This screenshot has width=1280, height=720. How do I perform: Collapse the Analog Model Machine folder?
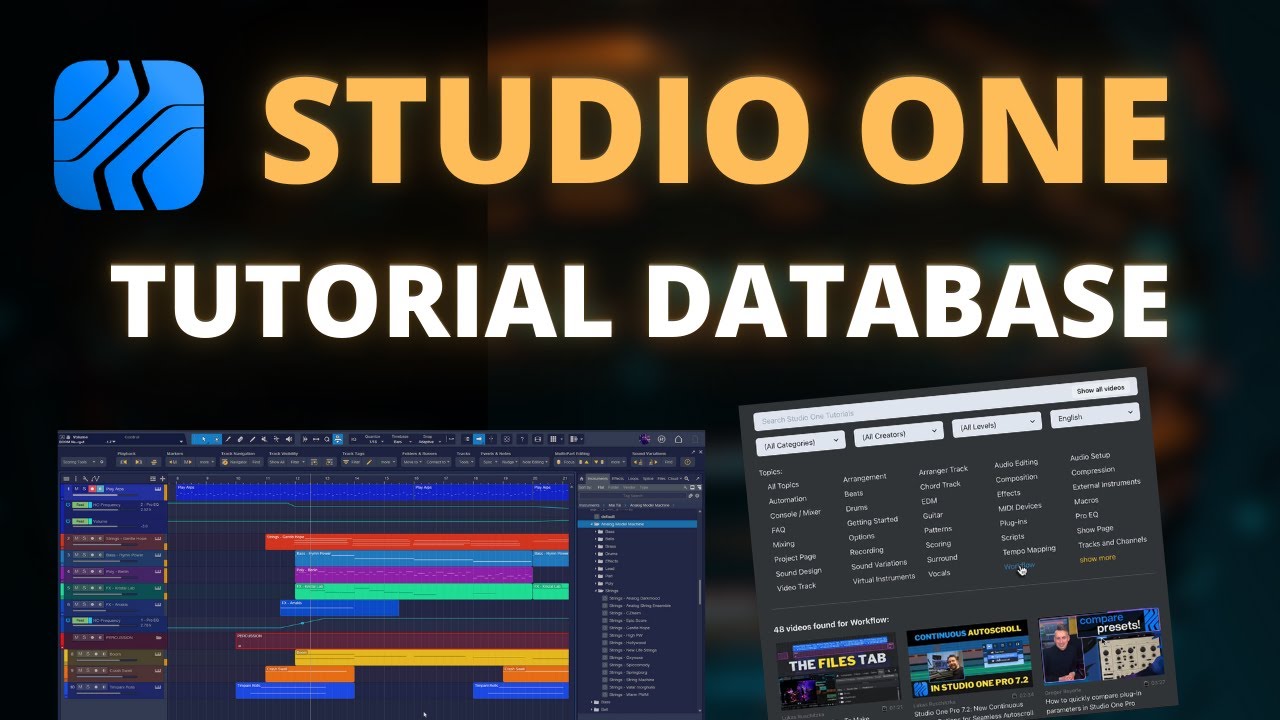[x=591, y=524]
